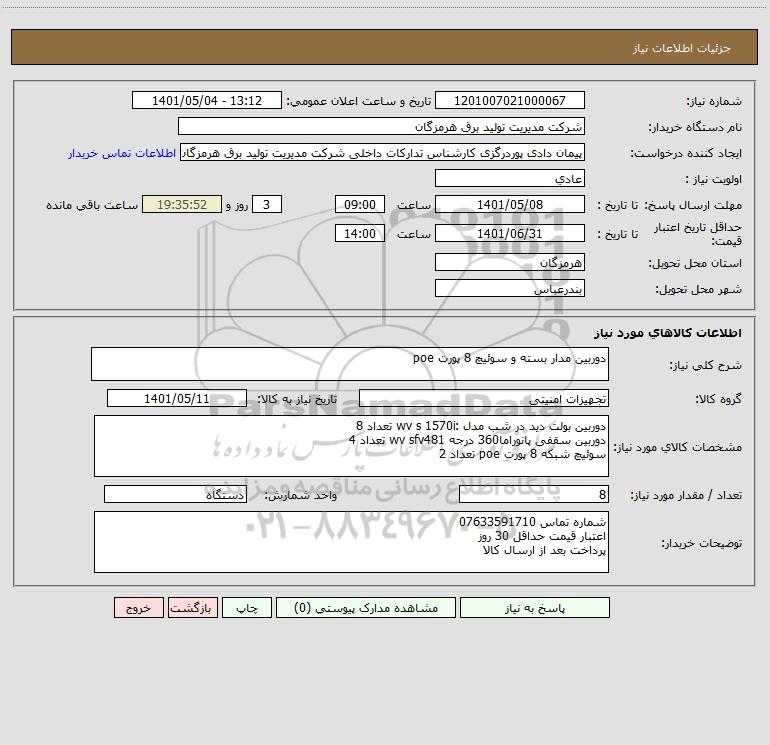770x745 pixels.
Task: Click the خروج exit button
Action: 138,608
